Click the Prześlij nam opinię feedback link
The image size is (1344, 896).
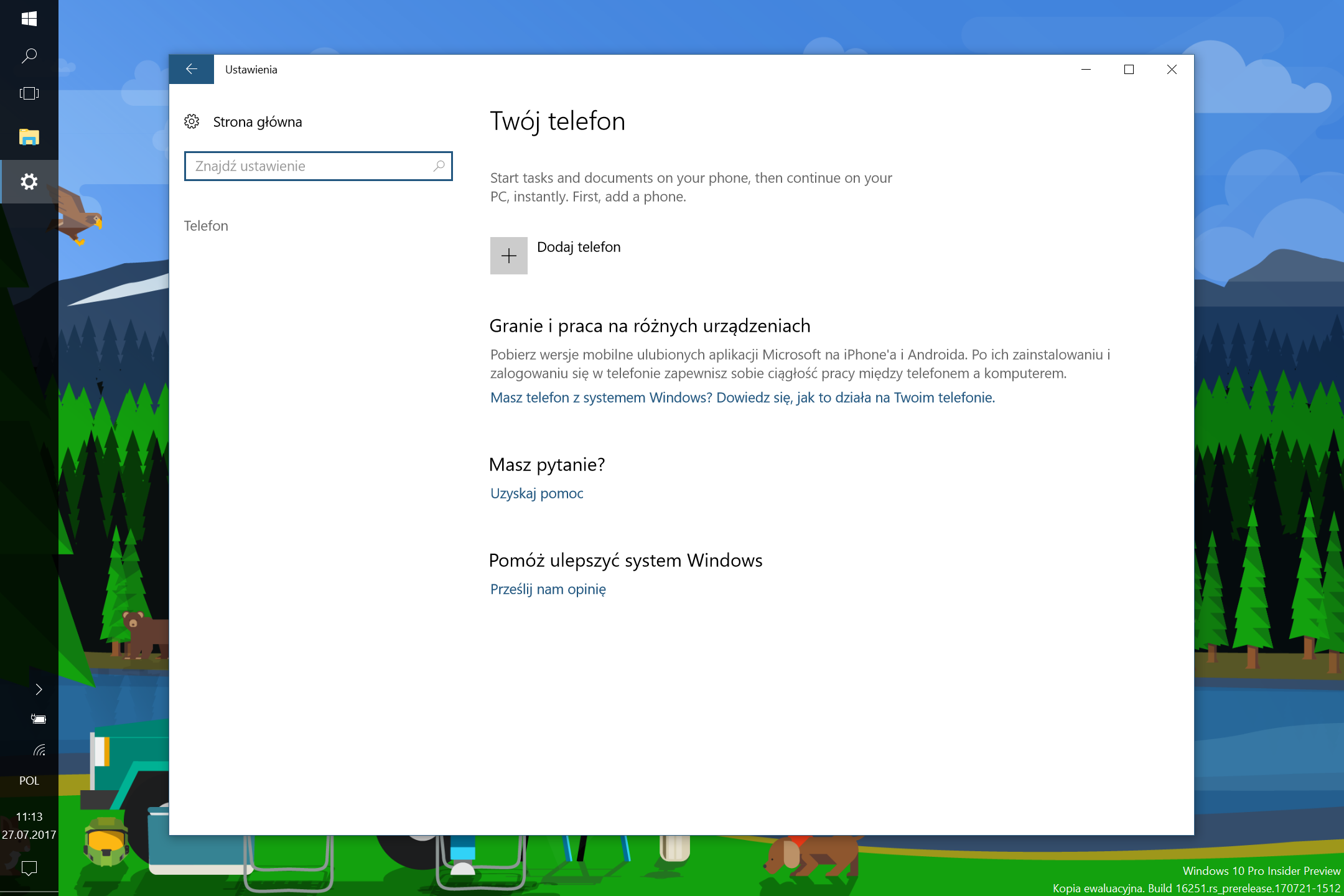point(548,589)
